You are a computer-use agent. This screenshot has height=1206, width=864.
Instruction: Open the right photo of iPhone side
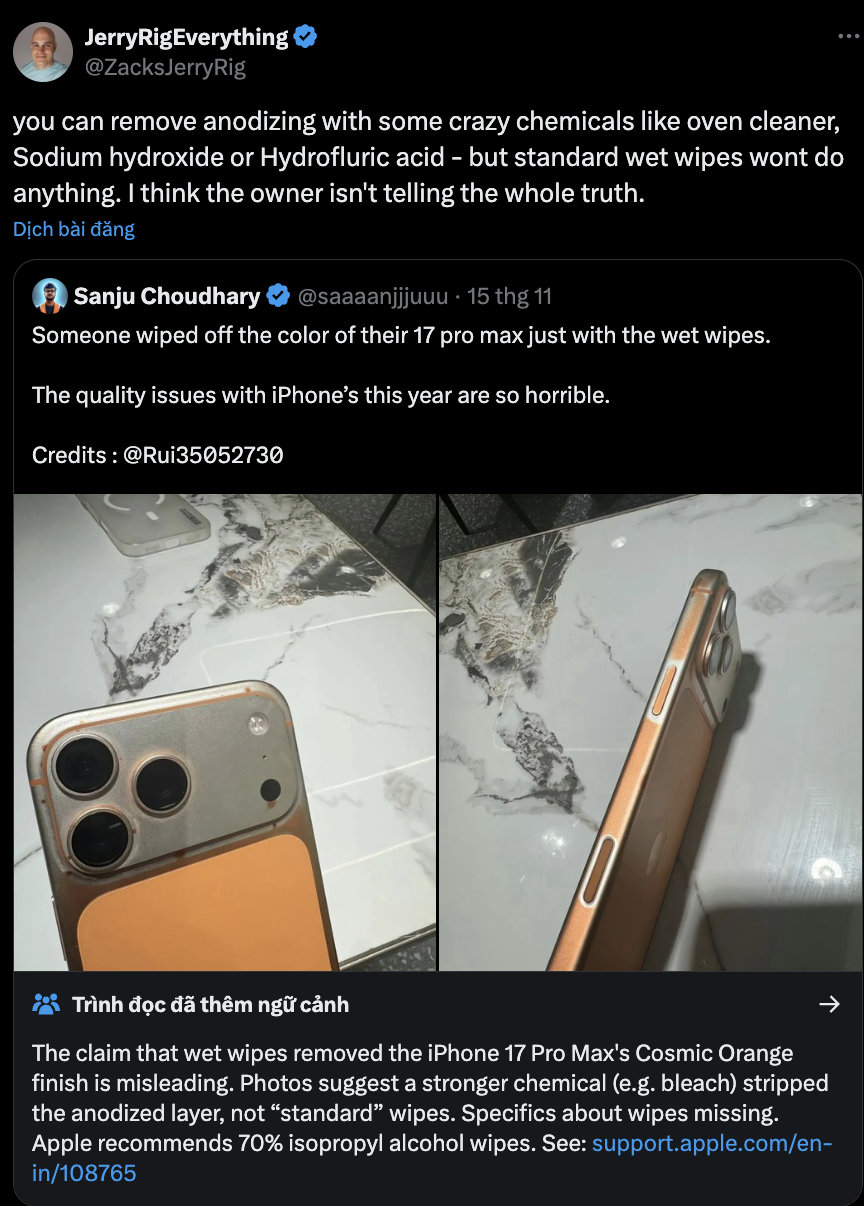pyautogui.click(x=650, y=732)
